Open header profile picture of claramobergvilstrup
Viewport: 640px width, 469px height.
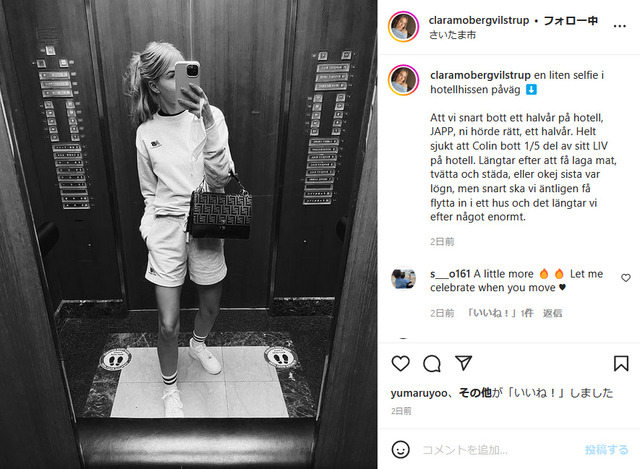pyautogui.click(x=403, y=27)
